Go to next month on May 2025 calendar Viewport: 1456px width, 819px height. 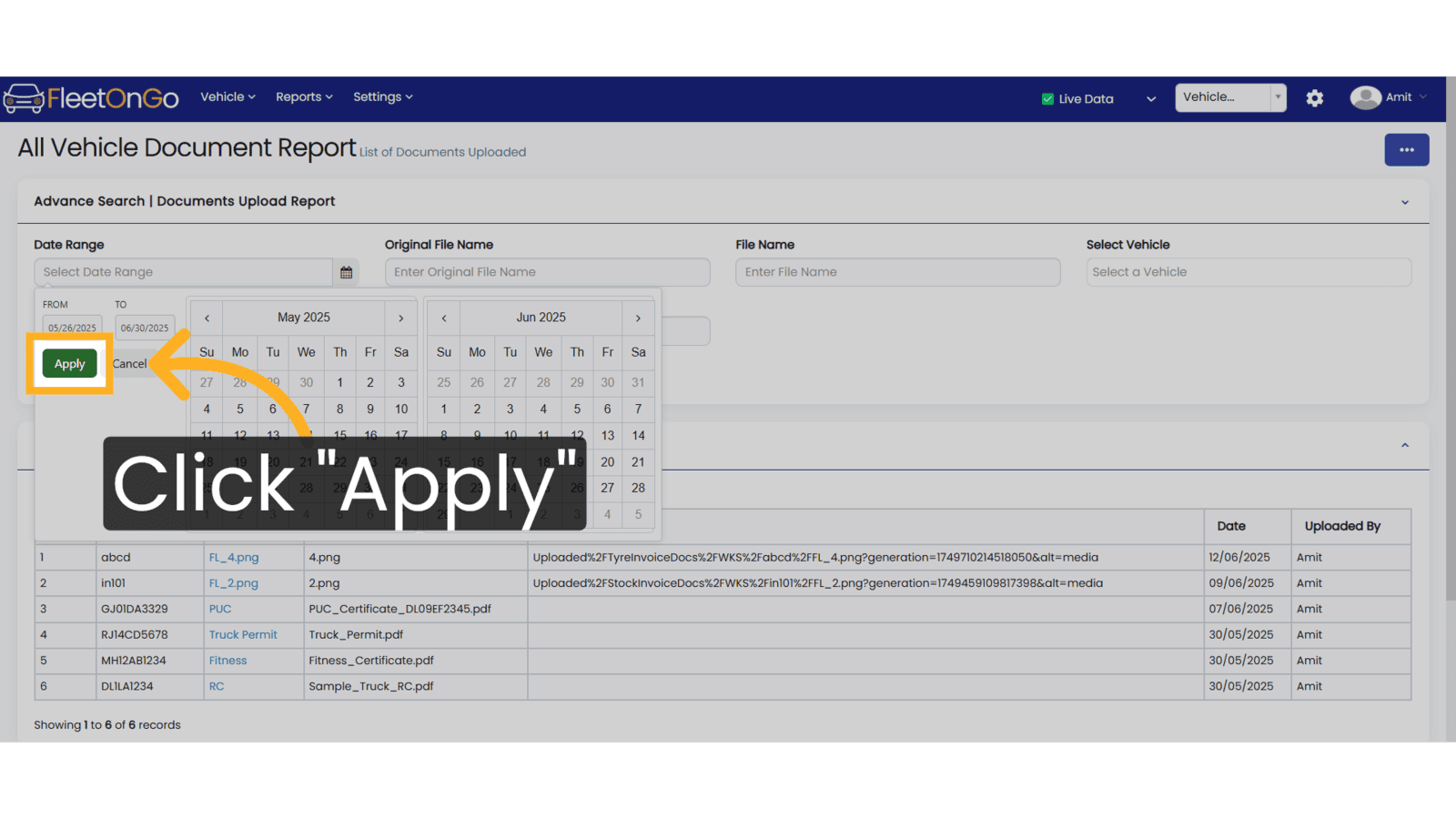[400, 318]
